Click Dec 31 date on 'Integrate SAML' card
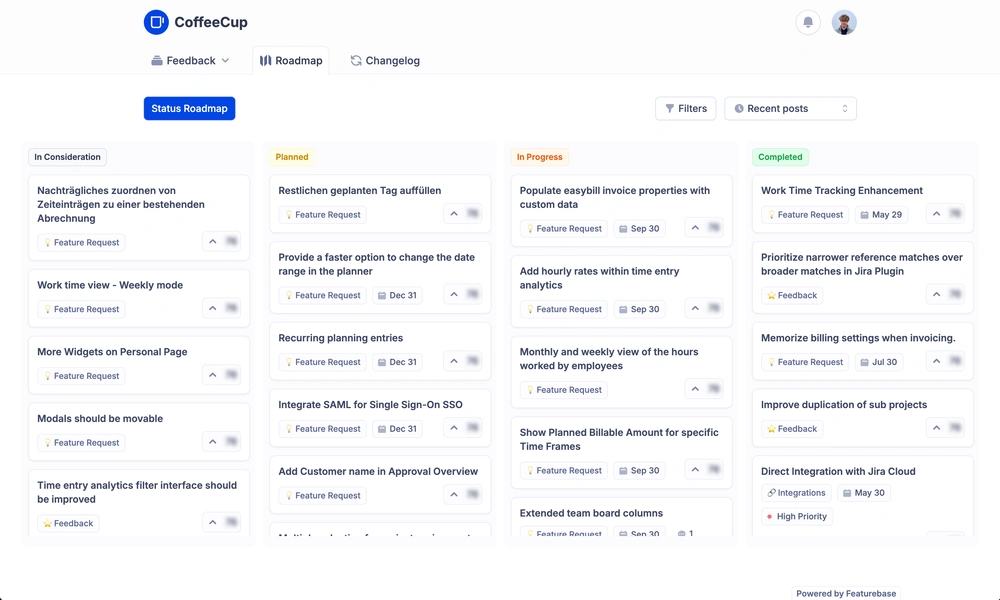Screen dimensions: 1000x600 tap(397, 428)
